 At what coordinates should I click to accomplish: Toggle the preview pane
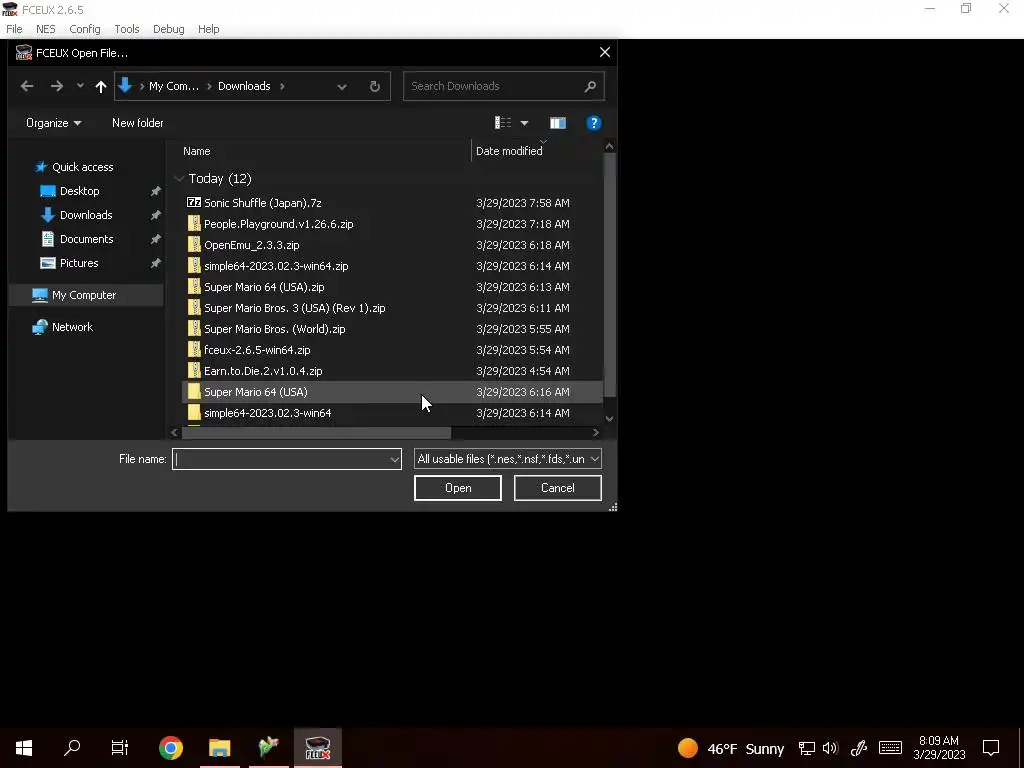(558, 123)
